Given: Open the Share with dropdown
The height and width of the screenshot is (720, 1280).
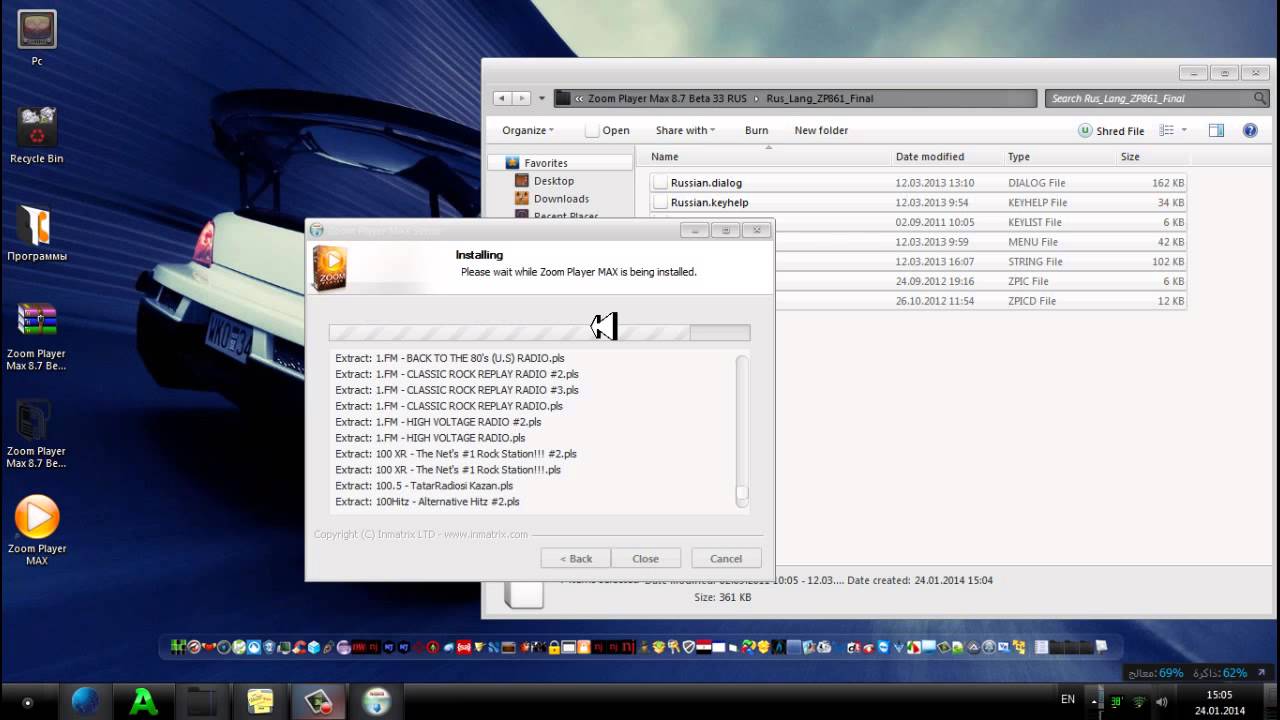Looking at the screenshot, I should pos(685,130).
